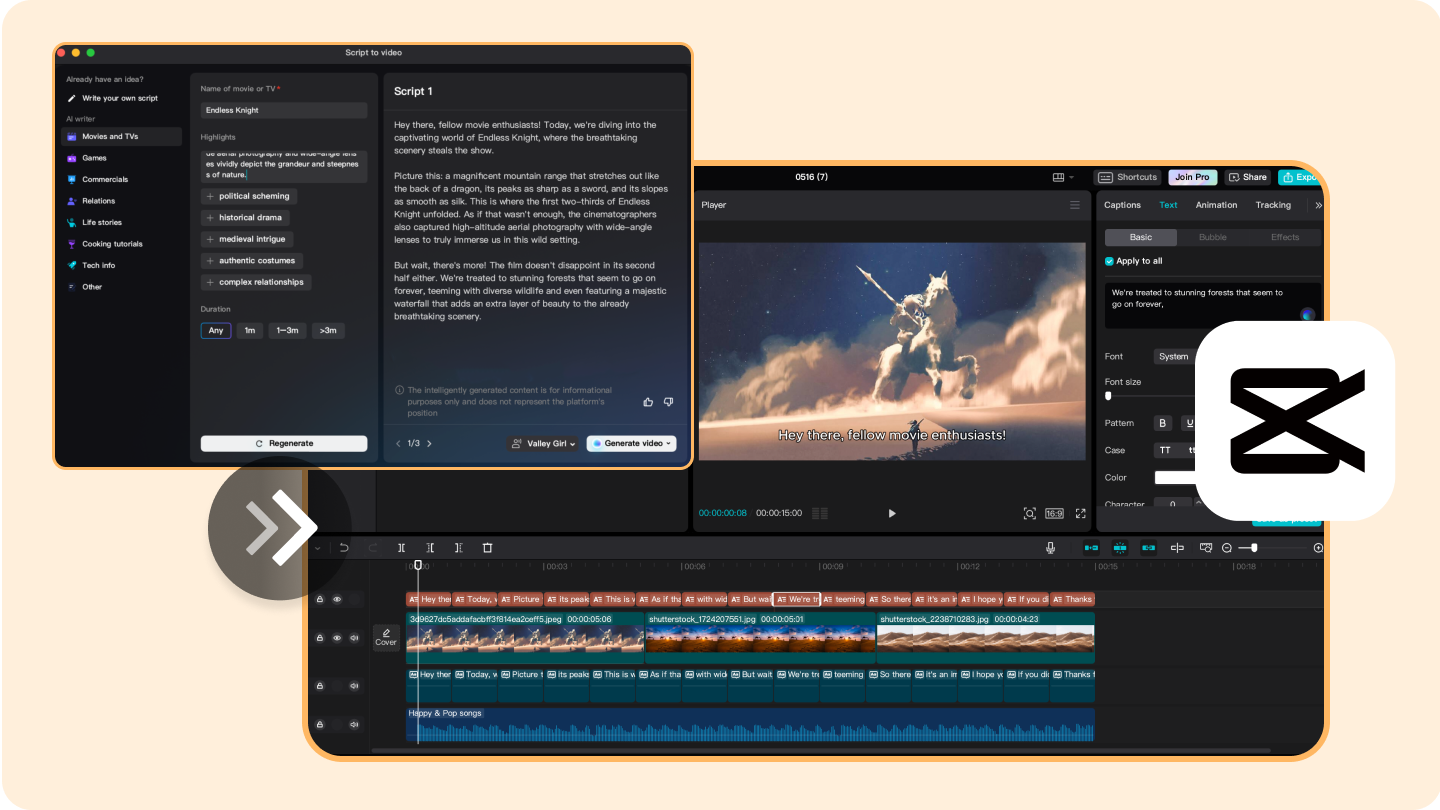The image size is (1440, 810).
Task: Click the delete clip trash icon
Action: coord(487,548)
